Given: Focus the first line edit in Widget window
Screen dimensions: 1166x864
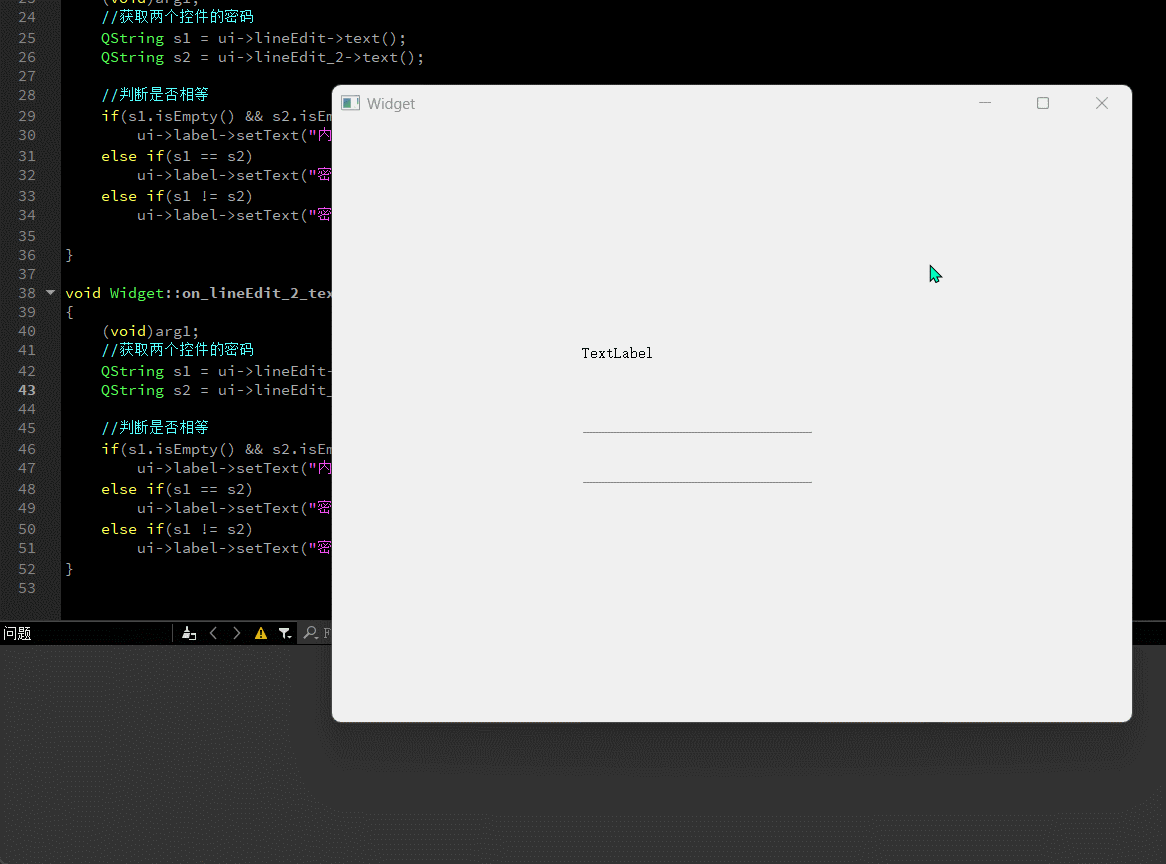Looking at the screenshot, I should click(x=697, y=421).
